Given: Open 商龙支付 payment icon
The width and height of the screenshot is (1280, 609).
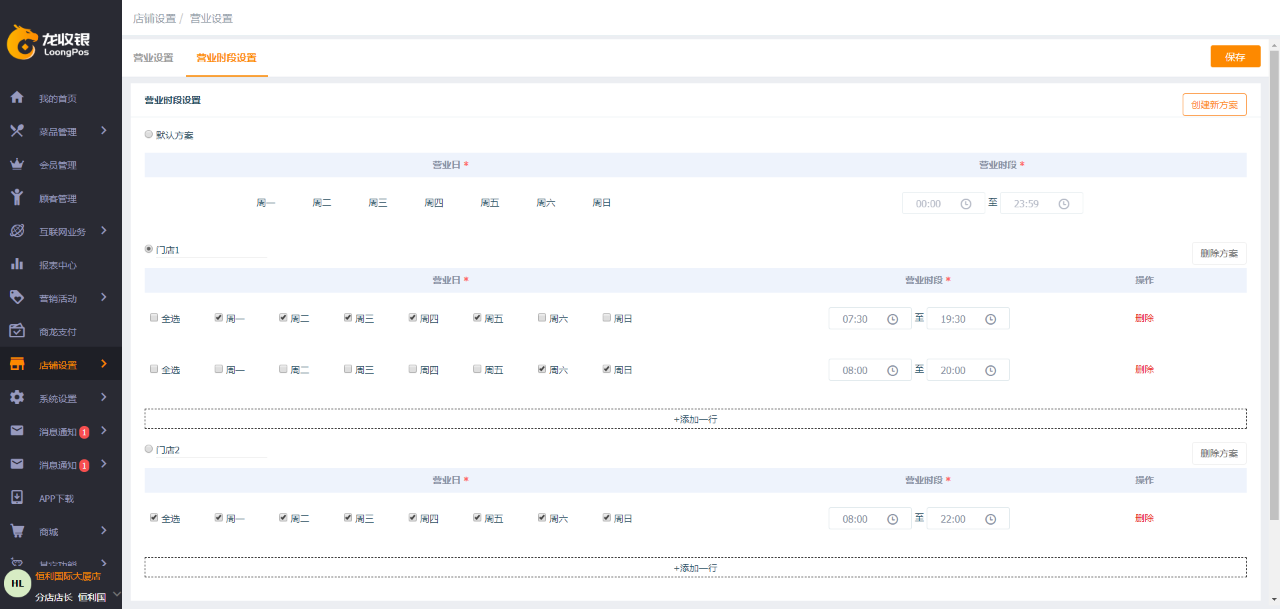Looking at the screenshot, I should [x=17, y=331].
